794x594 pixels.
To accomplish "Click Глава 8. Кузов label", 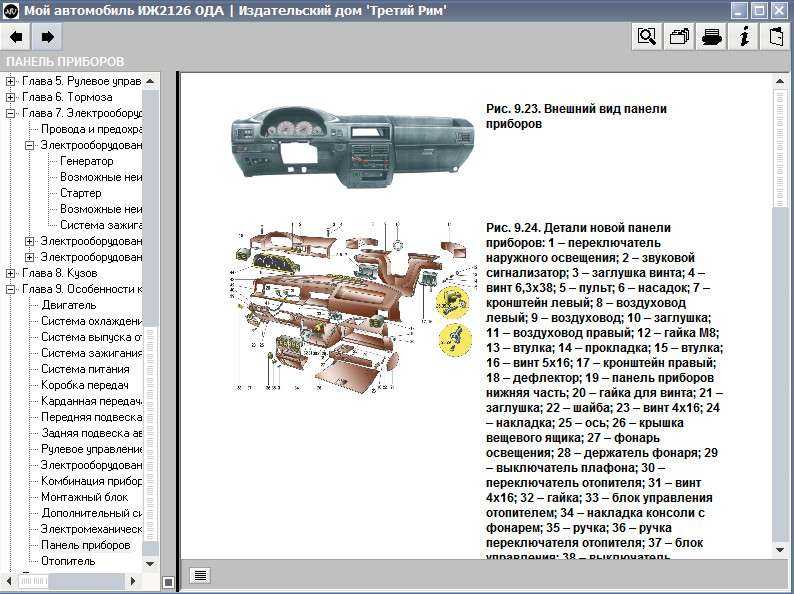I will [x=59, y=273].
